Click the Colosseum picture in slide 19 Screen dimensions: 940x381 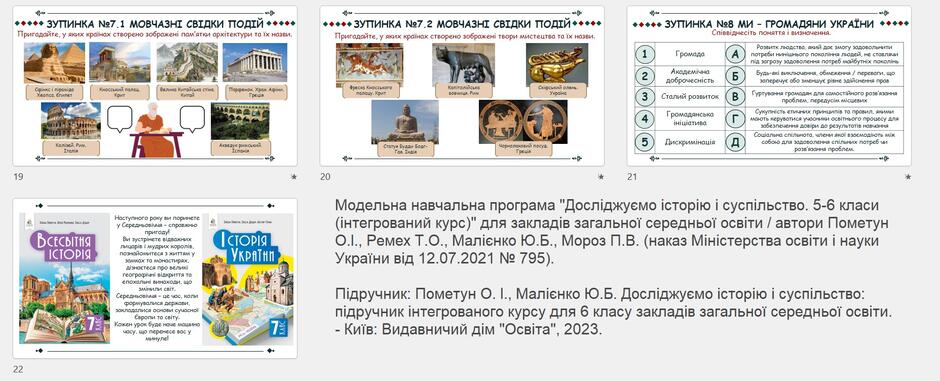click(x=71, y=120)
